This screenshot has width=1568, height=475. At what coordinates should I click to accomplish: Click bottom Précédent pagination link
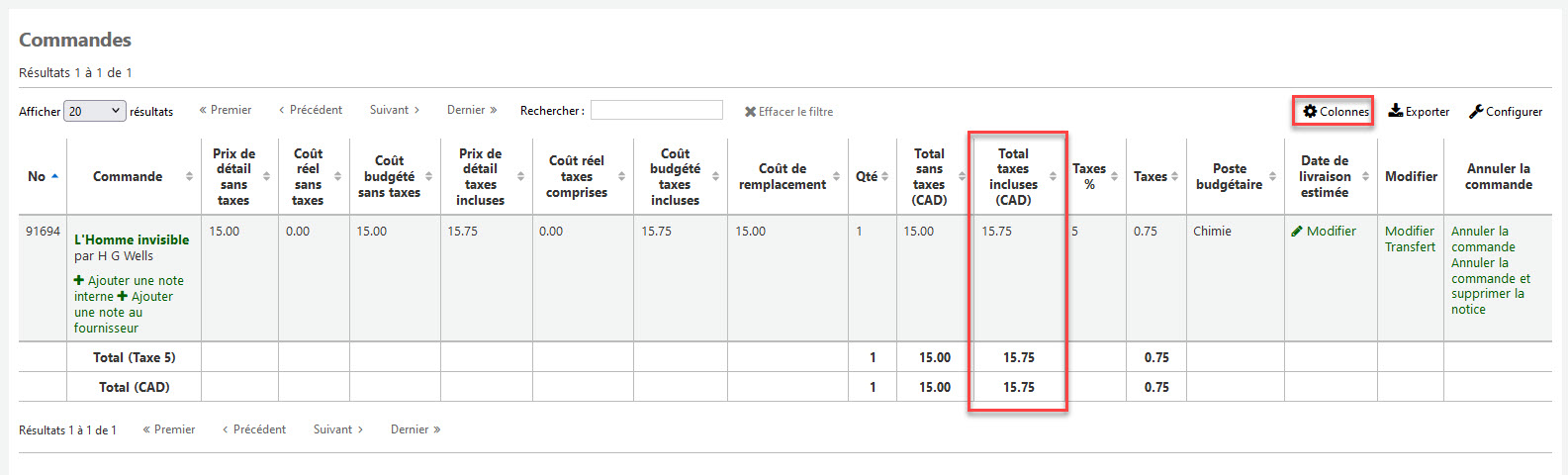coord(254,429)
